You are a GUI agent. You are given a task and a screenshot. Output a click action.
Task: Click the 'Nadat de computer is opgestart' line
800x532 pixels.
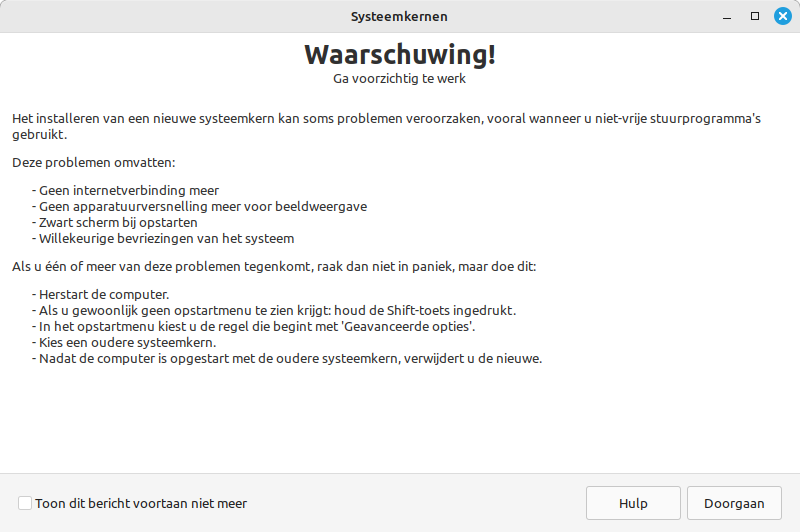287,359
